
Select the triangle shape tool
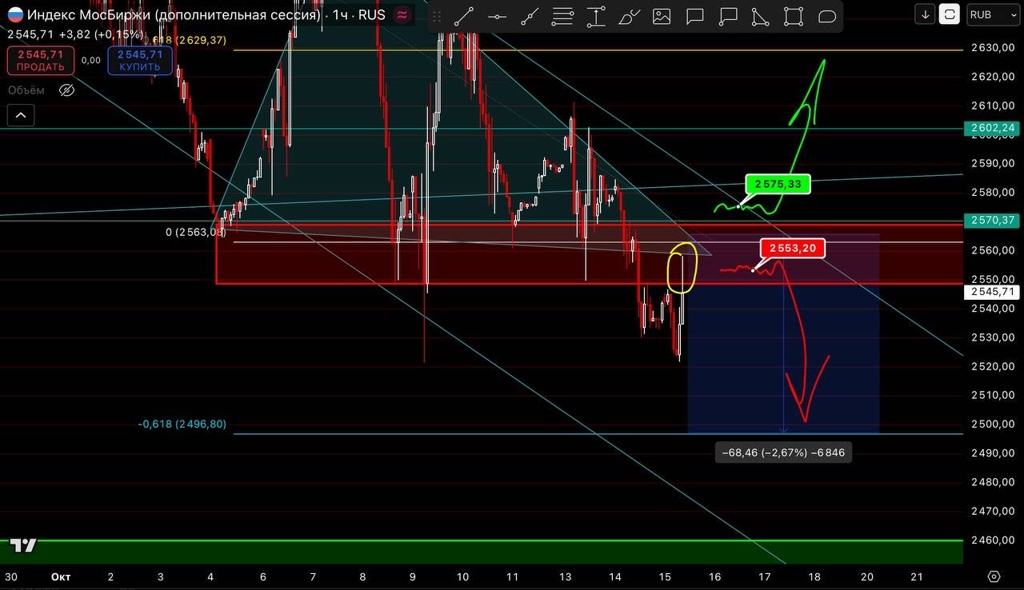(x=761, y=16)
